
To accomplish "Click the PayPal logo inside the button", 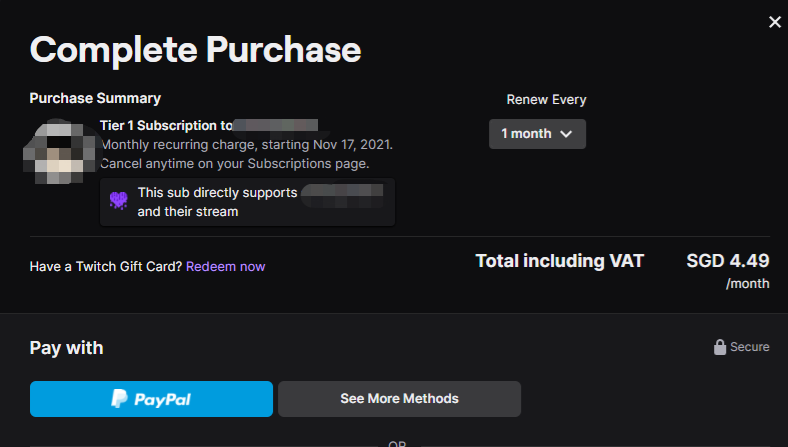I will (151, 399).
